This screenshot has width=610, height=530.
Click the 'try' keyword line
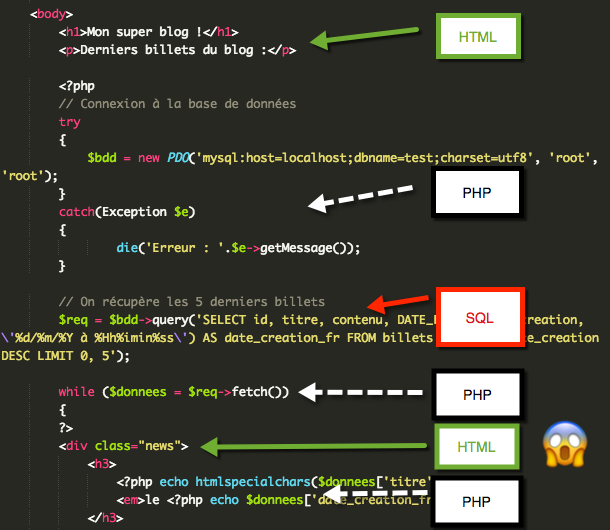pos(70,122)
